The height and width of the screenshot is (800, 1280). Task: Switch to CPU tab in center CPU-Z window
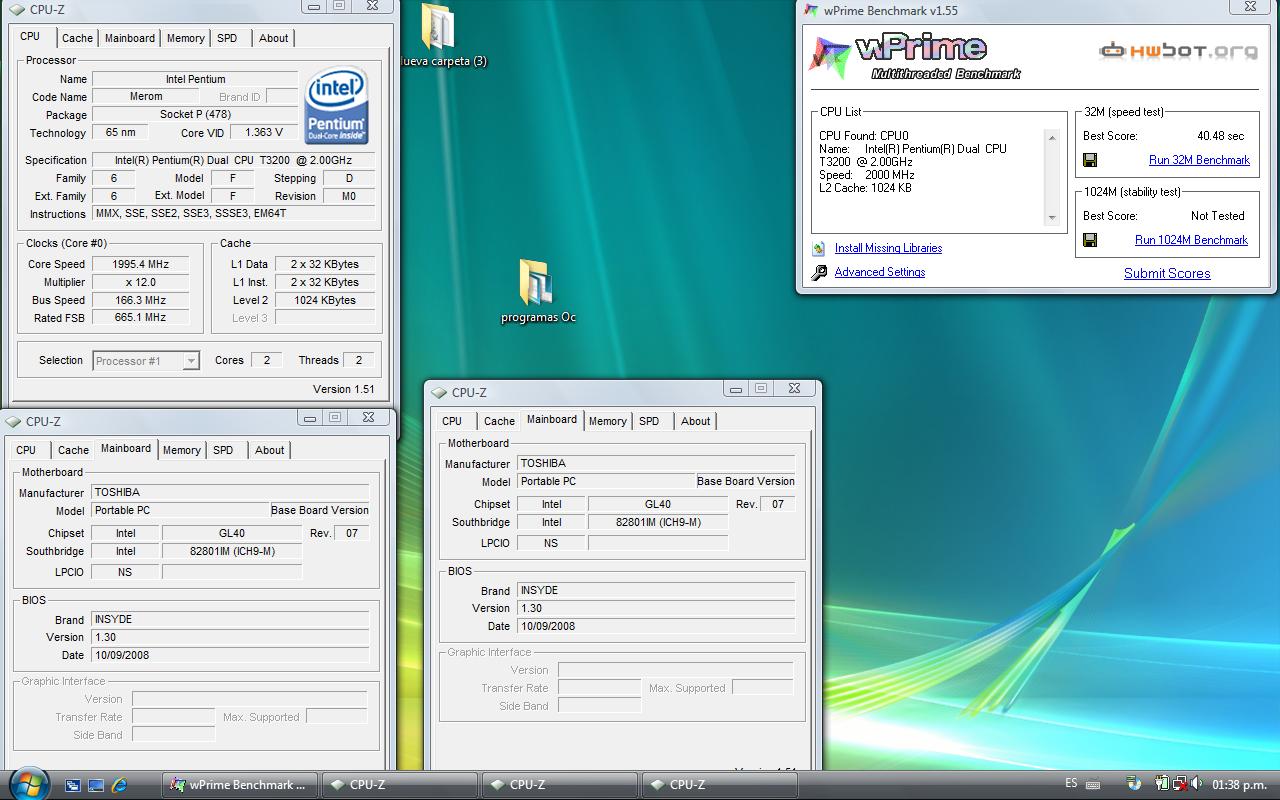pyautogui.click(x=452, y=421)
